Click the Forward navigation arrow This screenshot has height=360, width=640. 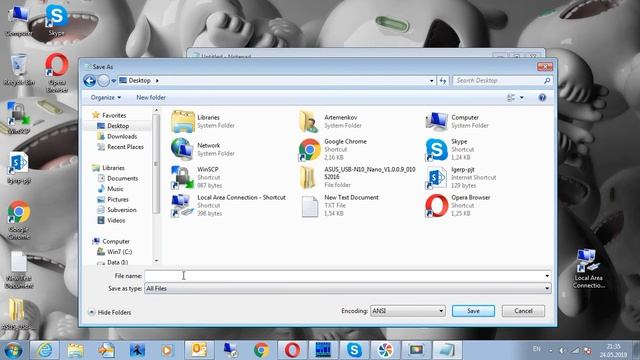pyautogui.click(x=103, y=81)
